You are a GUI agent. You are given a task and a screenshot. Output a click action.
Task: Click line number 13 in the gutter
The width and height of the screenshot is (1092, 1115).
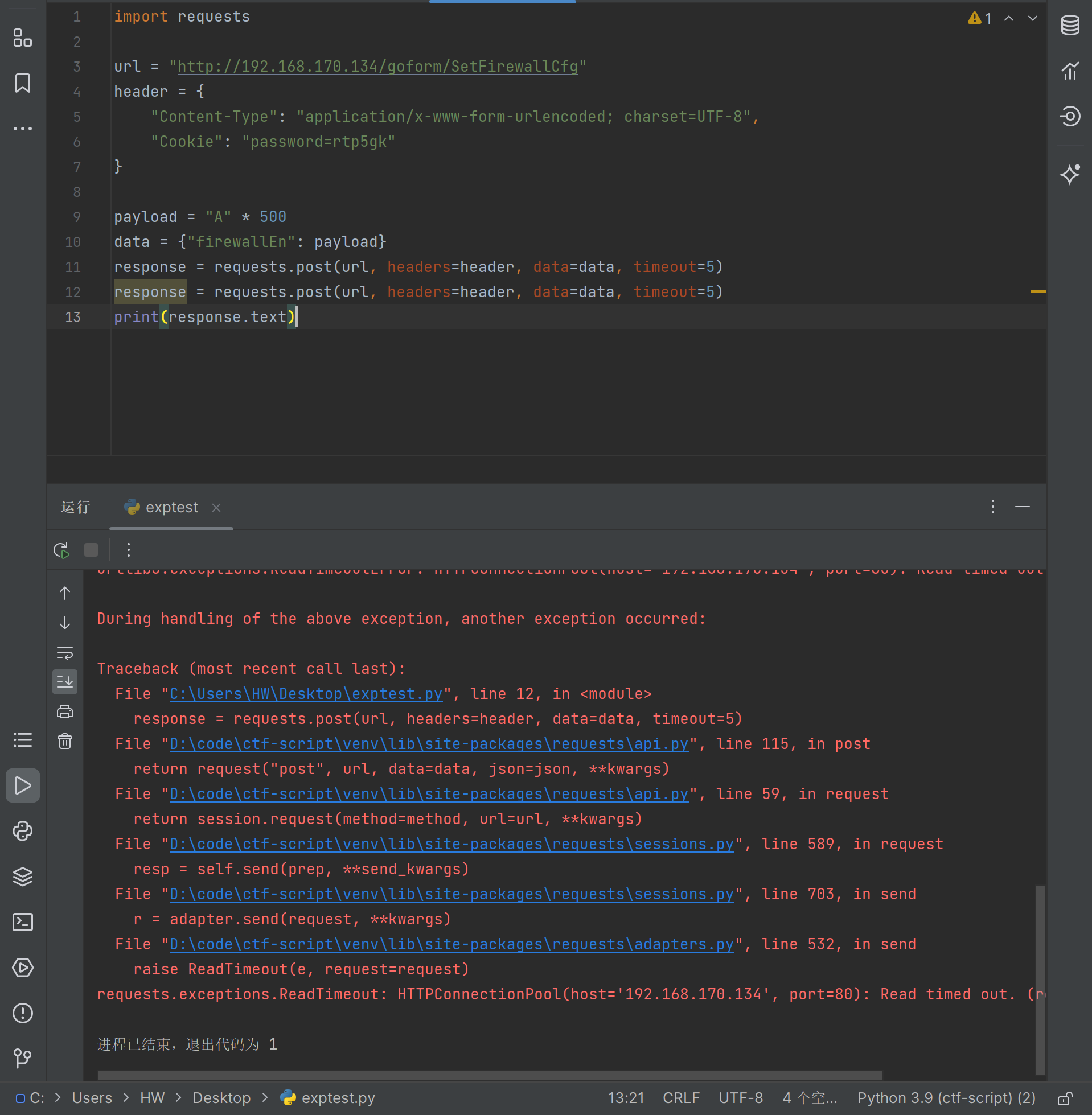click(73, 317)
